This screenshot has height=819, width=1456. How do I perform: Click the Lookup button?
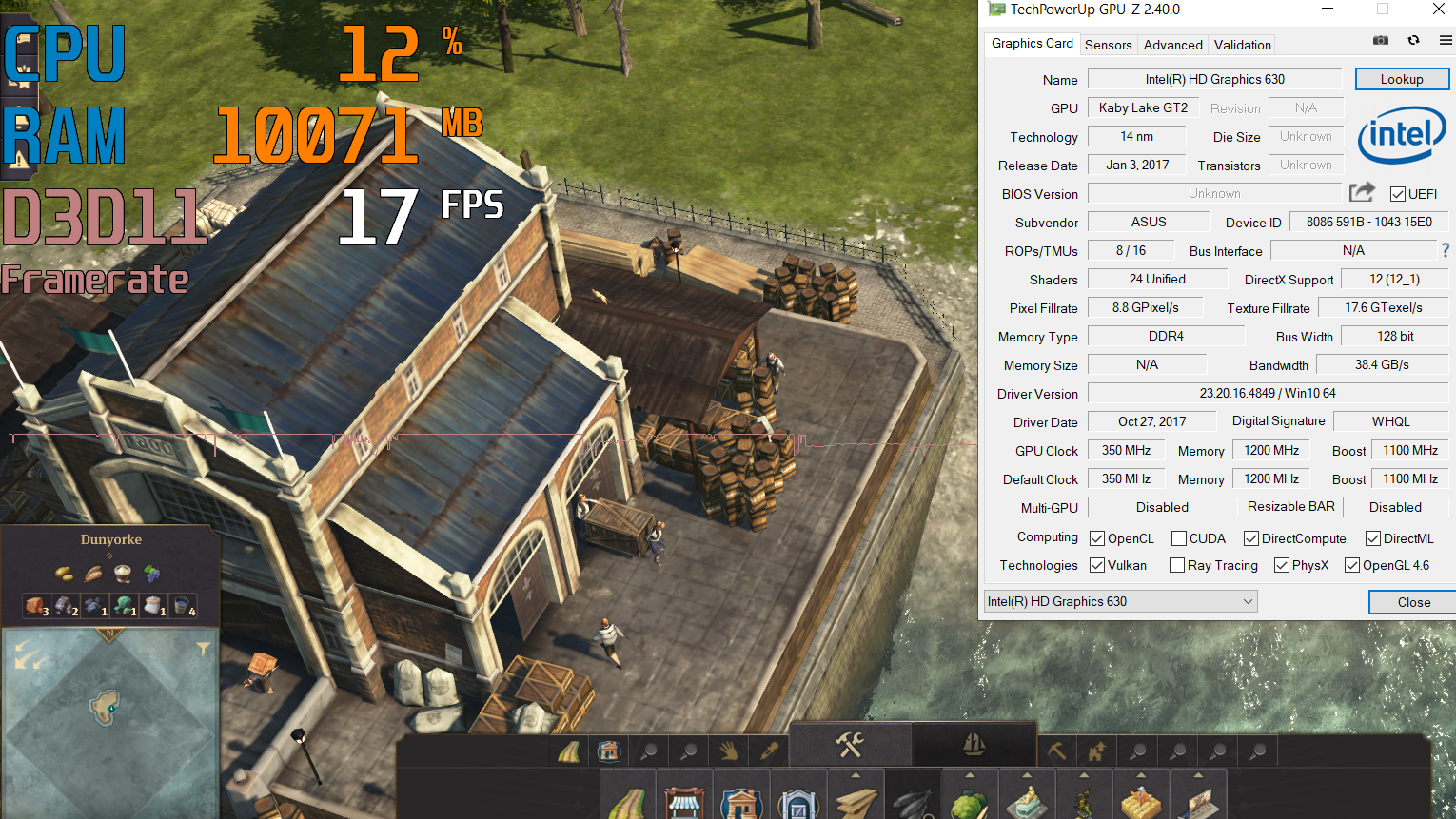coord(1402,79)
